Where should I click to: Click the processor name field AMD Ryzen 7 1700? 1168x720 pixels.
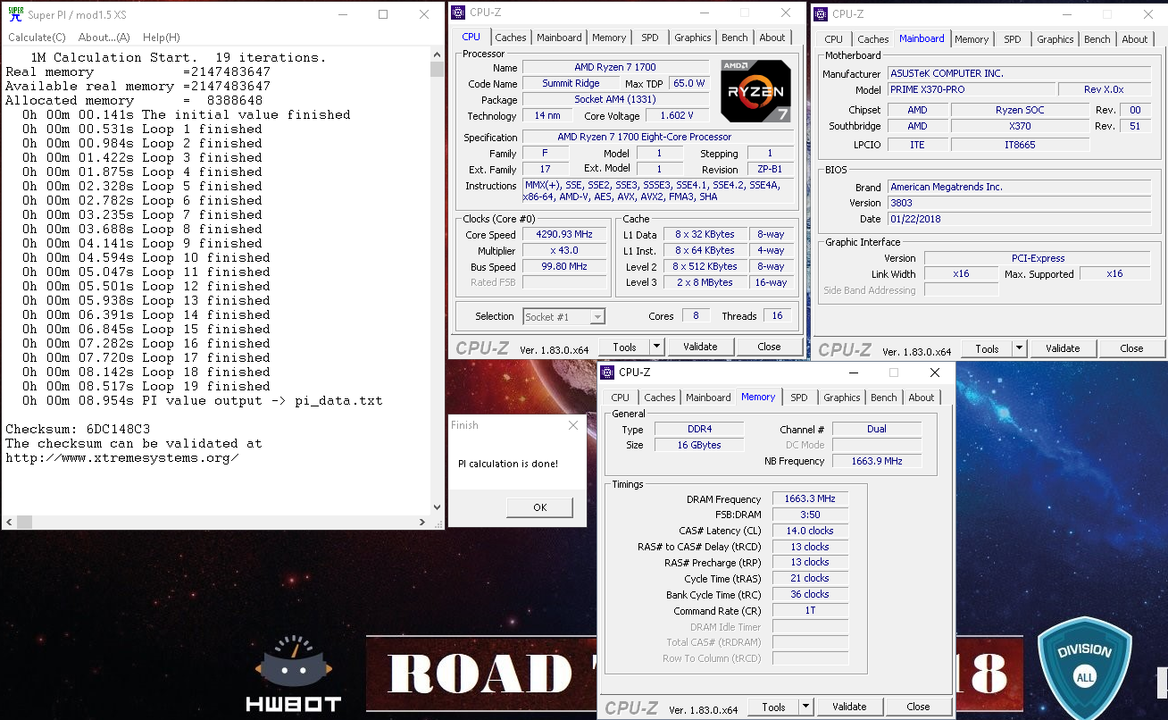point(615,67)
